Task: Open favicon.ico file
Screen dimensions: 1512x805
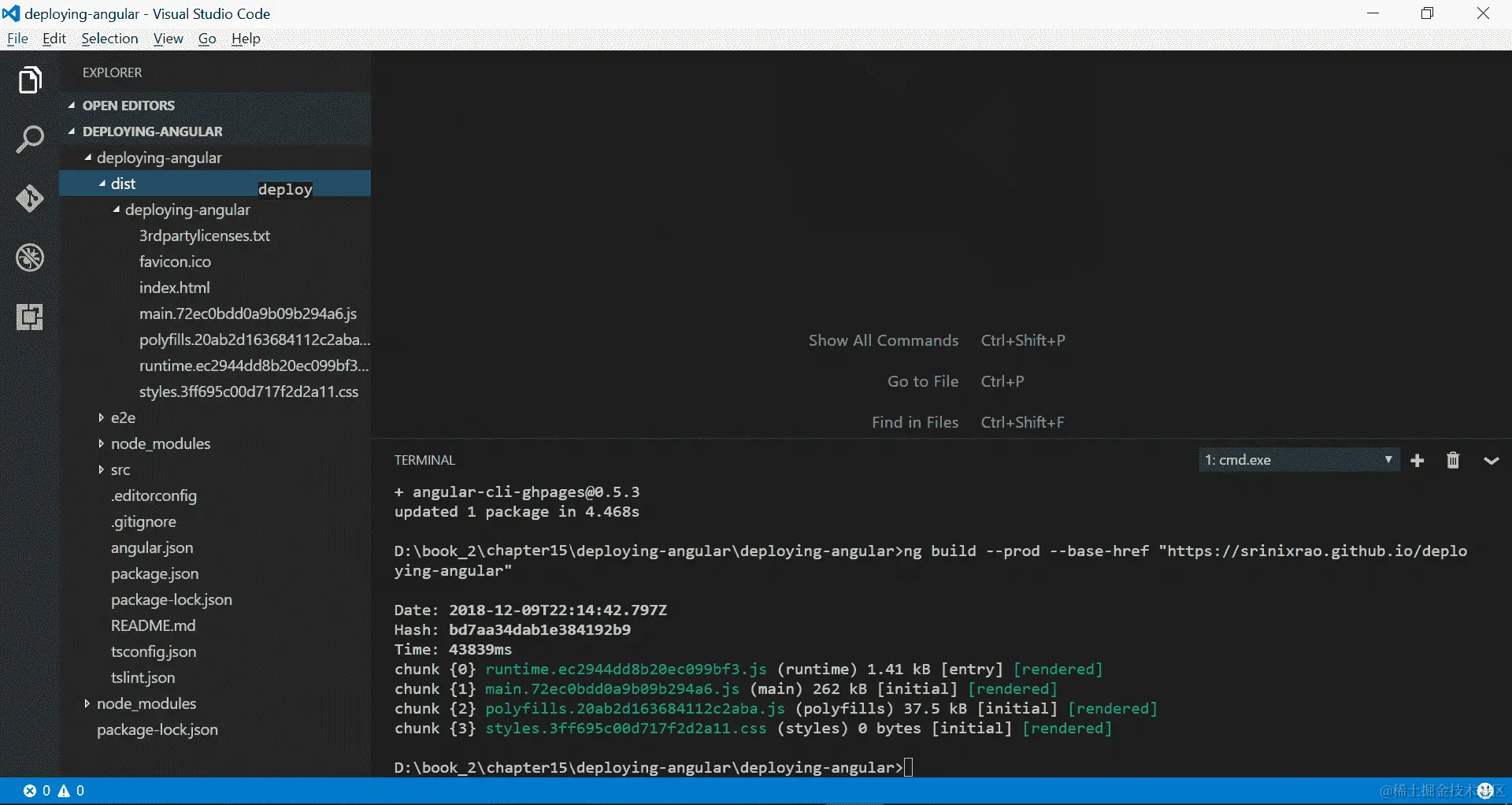Action: pos(175,262)
